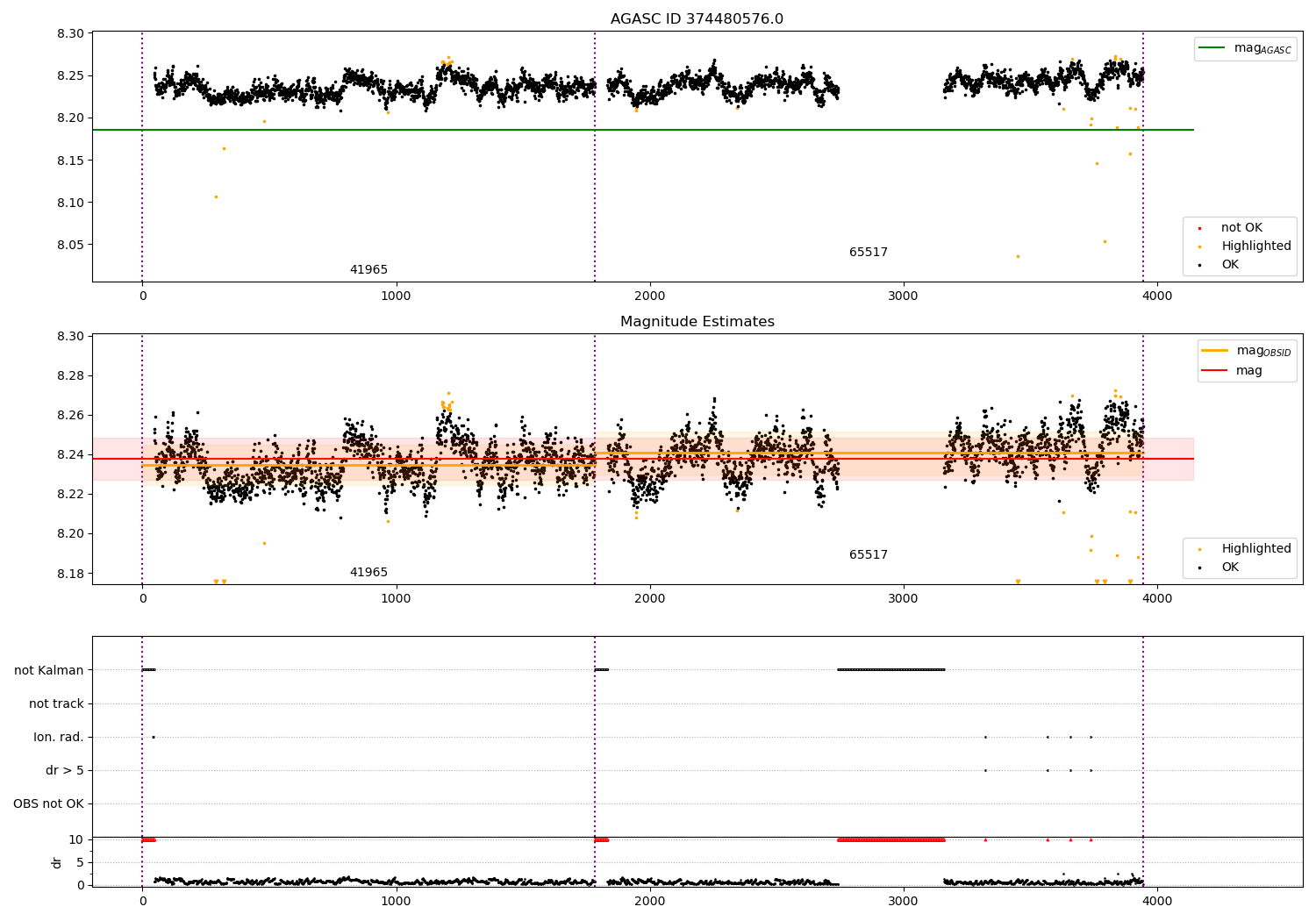Click "Highlighted" in the AGASC plot legend
This screenshot has height=921, width=1316.
click(x=1256, y=246)
